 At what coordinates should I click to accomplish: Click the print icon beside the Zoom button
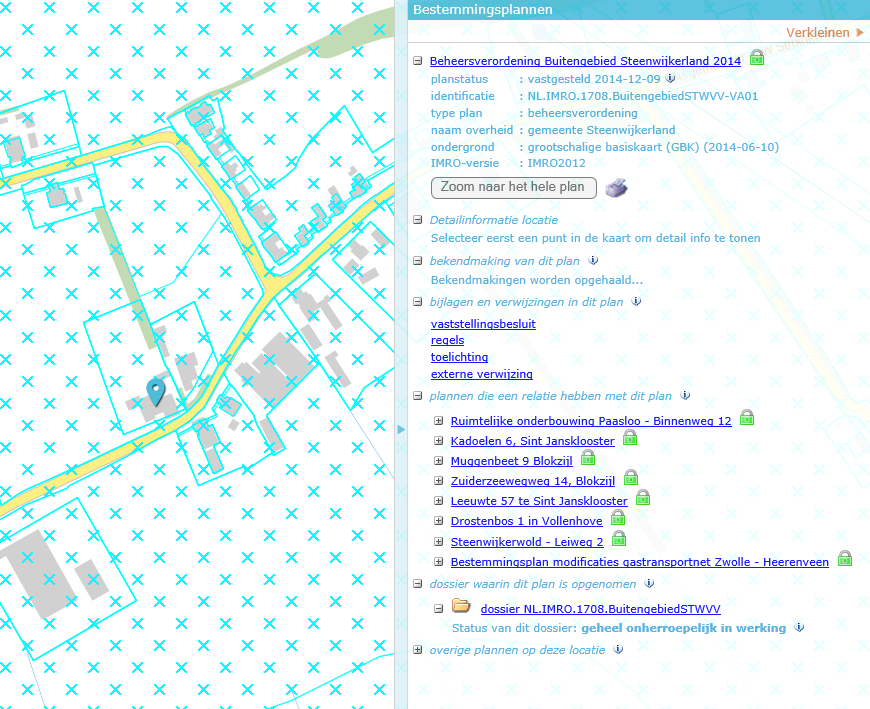point(616,188)
